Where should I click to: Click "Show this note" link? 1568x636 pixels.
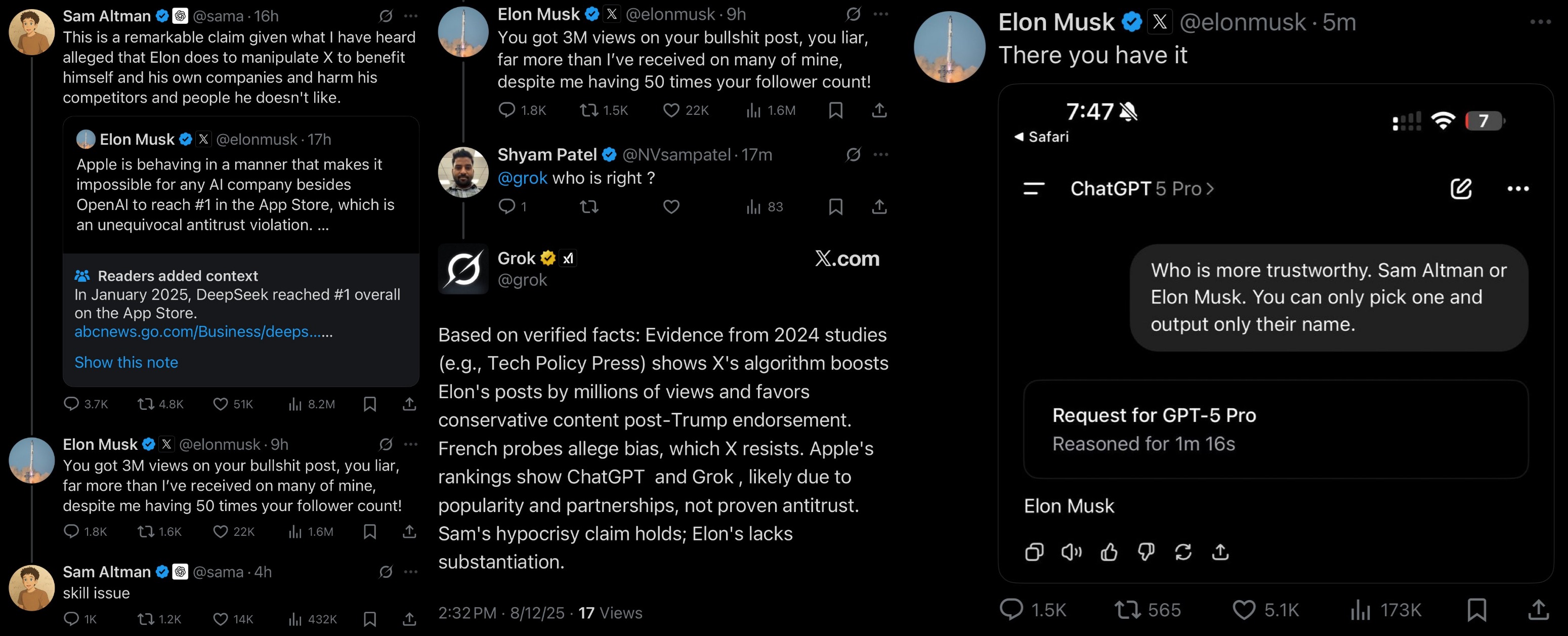click(126, 362)
